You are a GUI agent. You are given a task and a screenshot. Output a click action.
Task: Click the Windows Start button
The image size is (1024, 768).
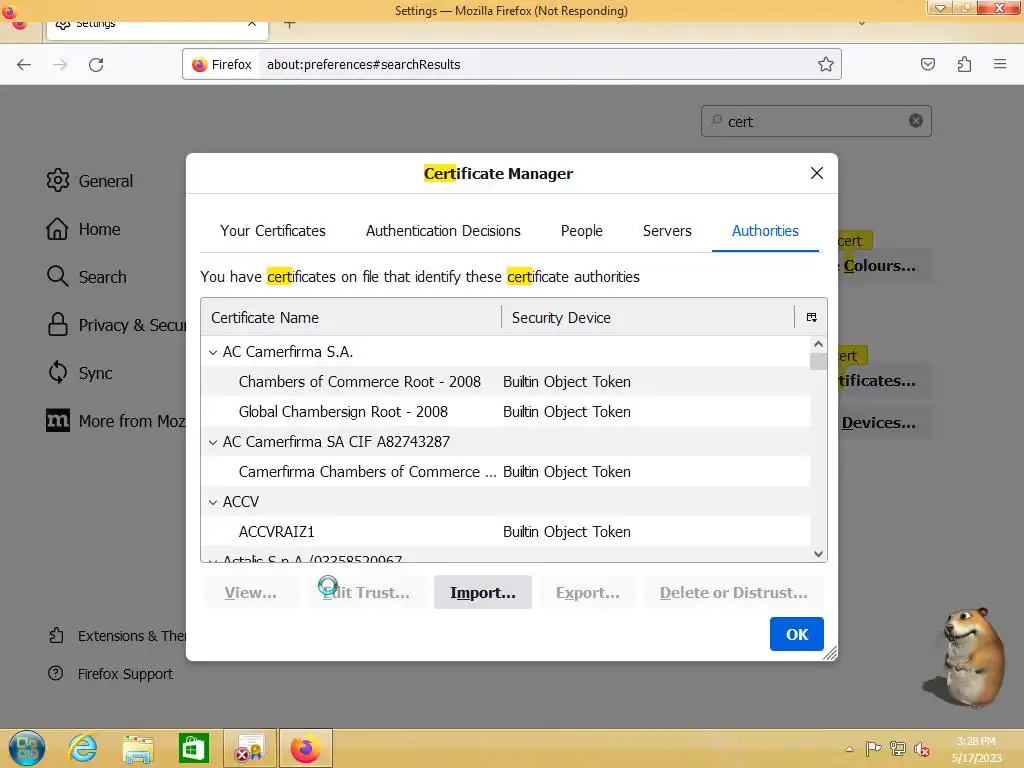(x=27, y=748)
